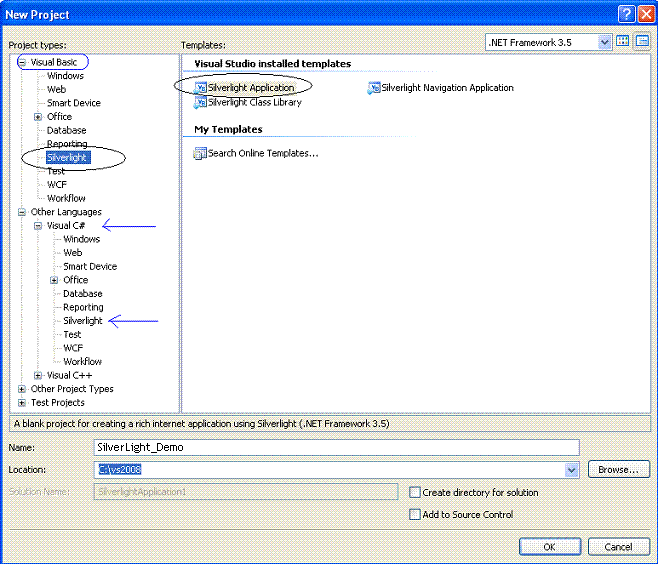The image size is (658, 564).
Task: Select Reporting under Visual C#
Action: pyautogui.click(x=84, y=308)
